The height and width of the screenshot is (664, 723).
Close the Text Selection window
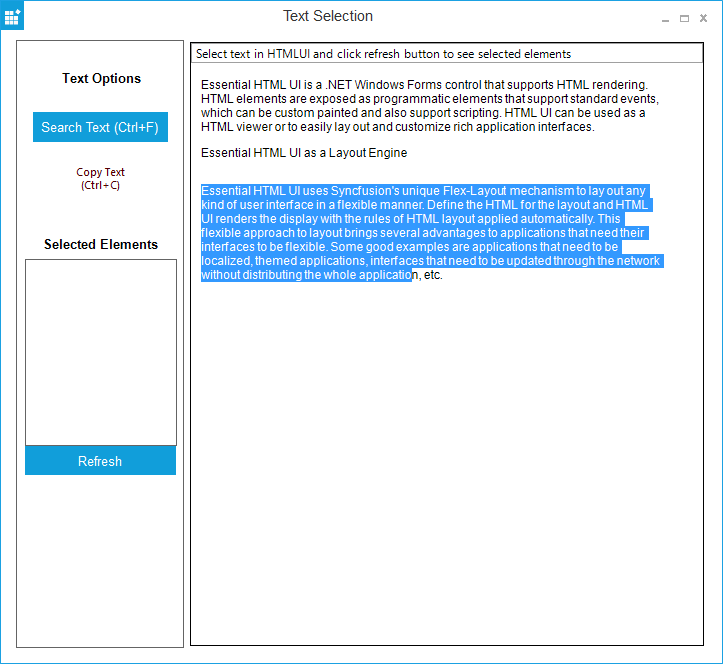[x=703, y=18]
